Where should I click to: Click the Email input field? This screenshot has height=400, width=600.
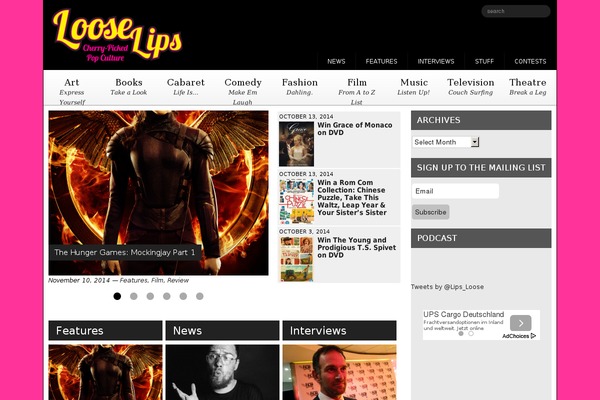click(455, 191)
